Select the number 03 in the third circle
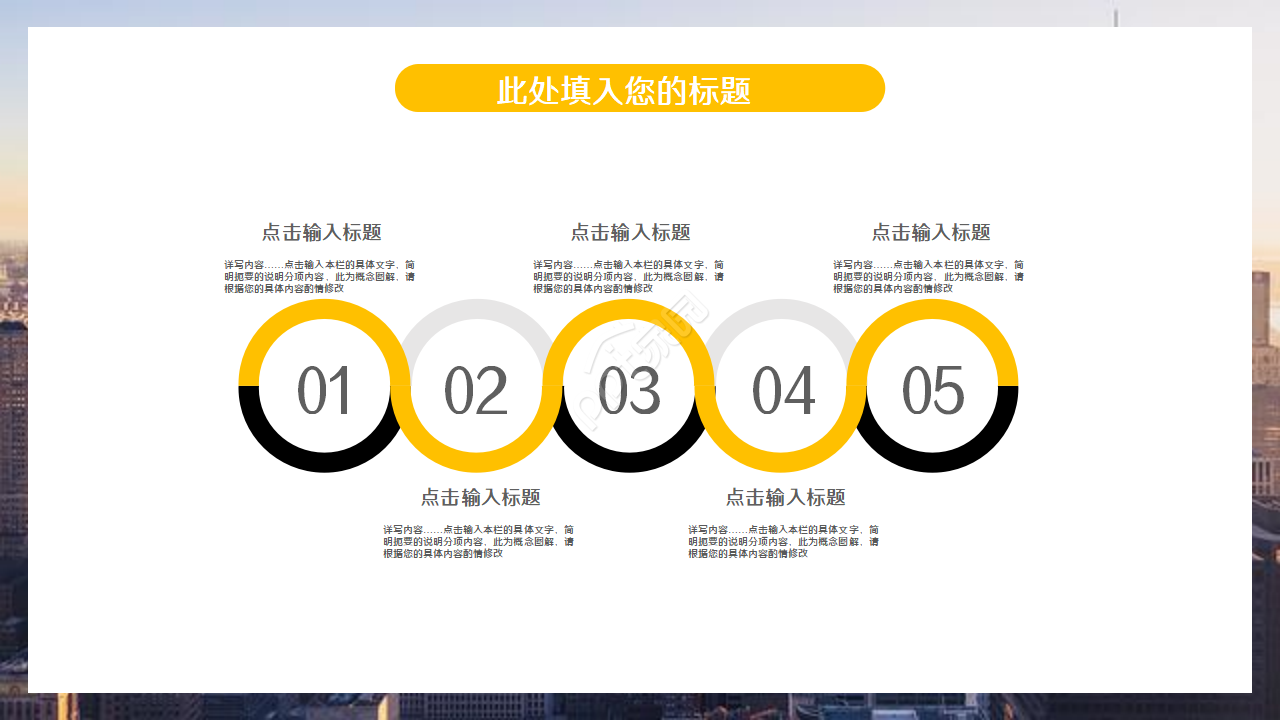This screenshot has height=720, width=1280. point(629,391)
